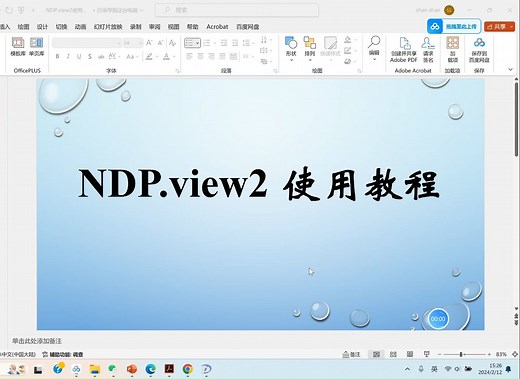Open File Explorer from the taskbar

(x=95, y=369)
